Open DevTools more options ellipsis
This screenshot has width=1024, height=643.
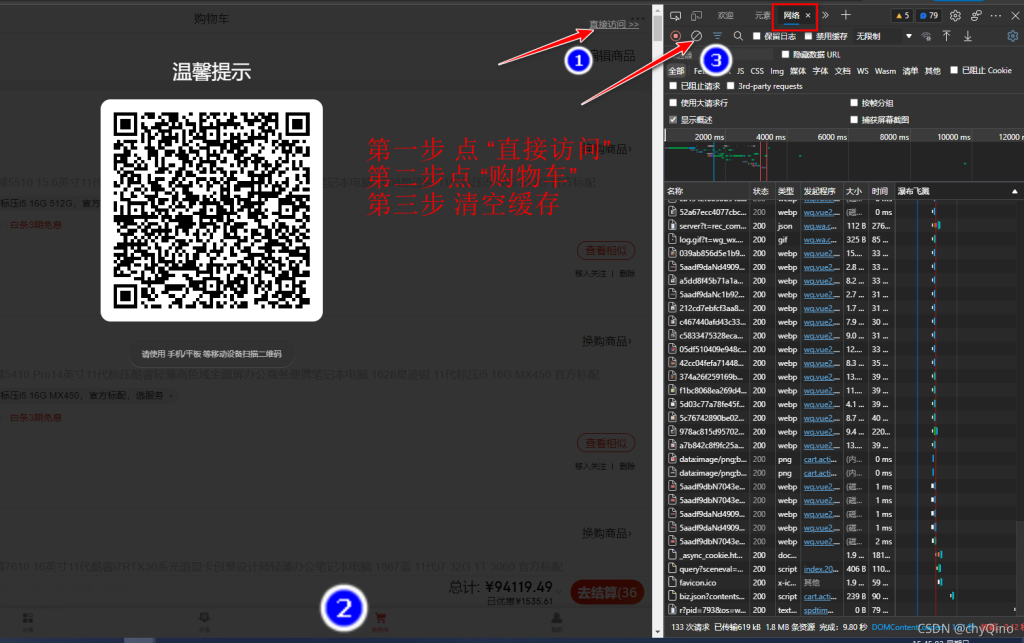[x=996, y=16]
